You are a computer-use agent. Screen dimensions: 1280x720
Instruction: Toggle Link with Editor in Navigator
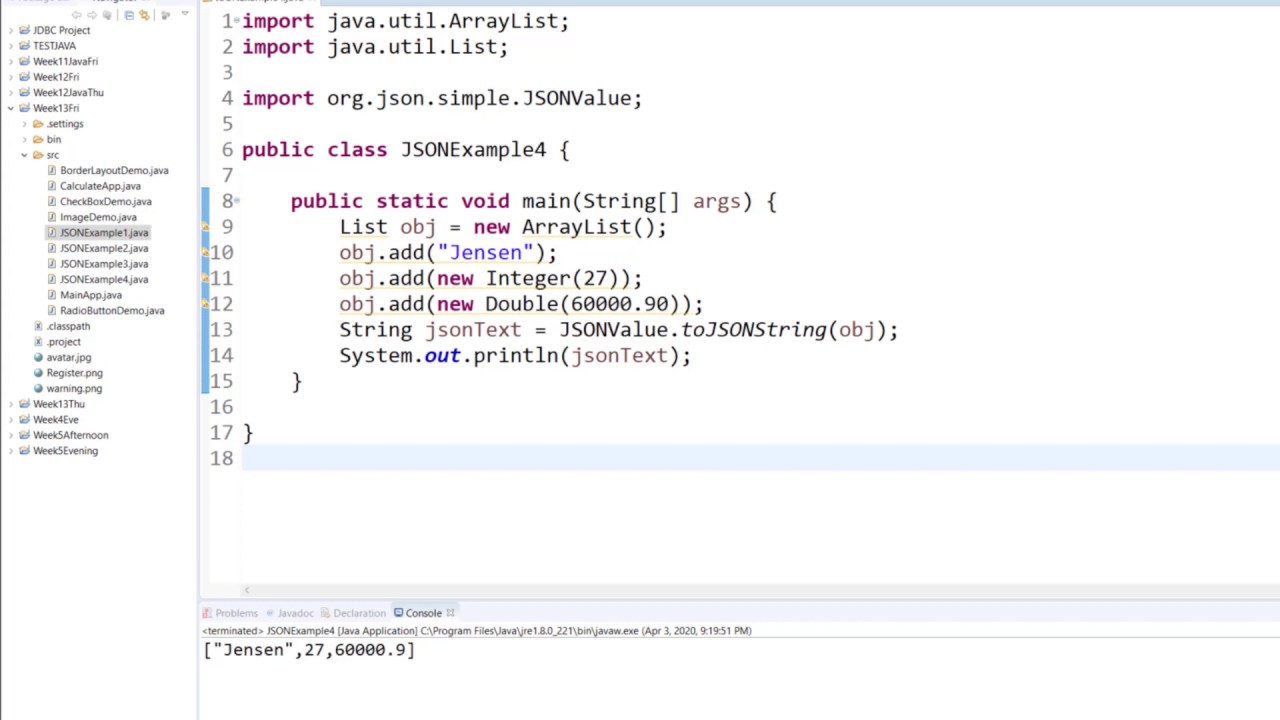pos(144,15)
